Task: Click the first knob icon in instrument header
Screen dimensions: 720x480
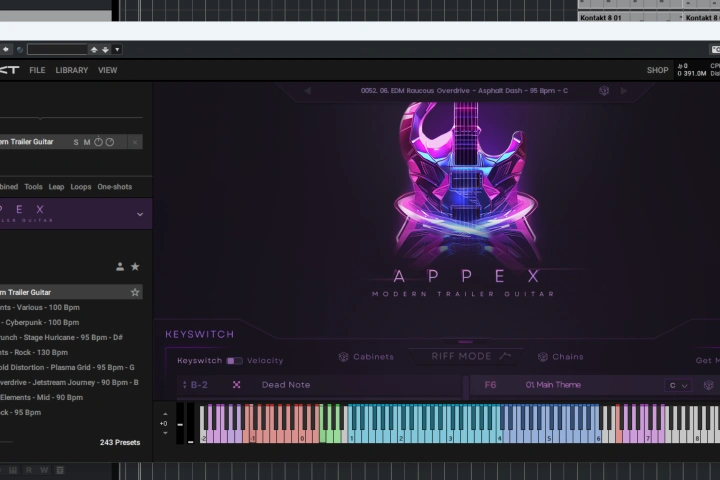Action: pos(98,142)
